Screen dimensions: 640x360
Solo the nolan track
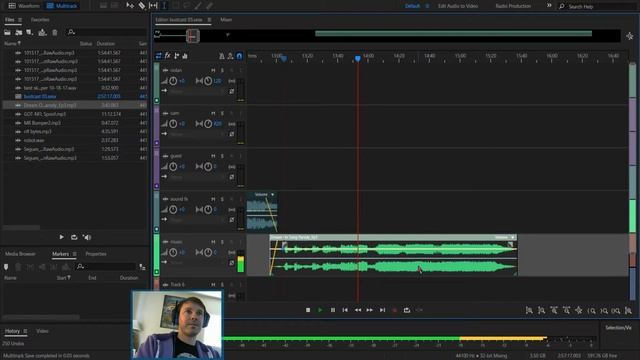click(x=222, y=71)
